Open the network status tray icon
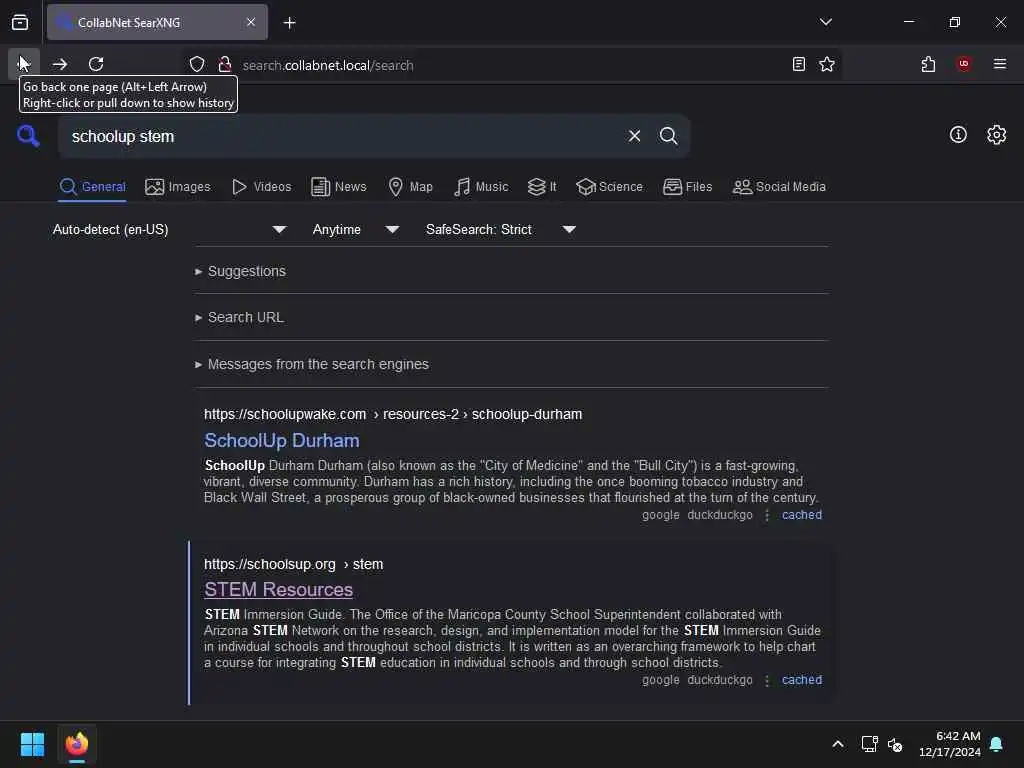 pos(869,744)
